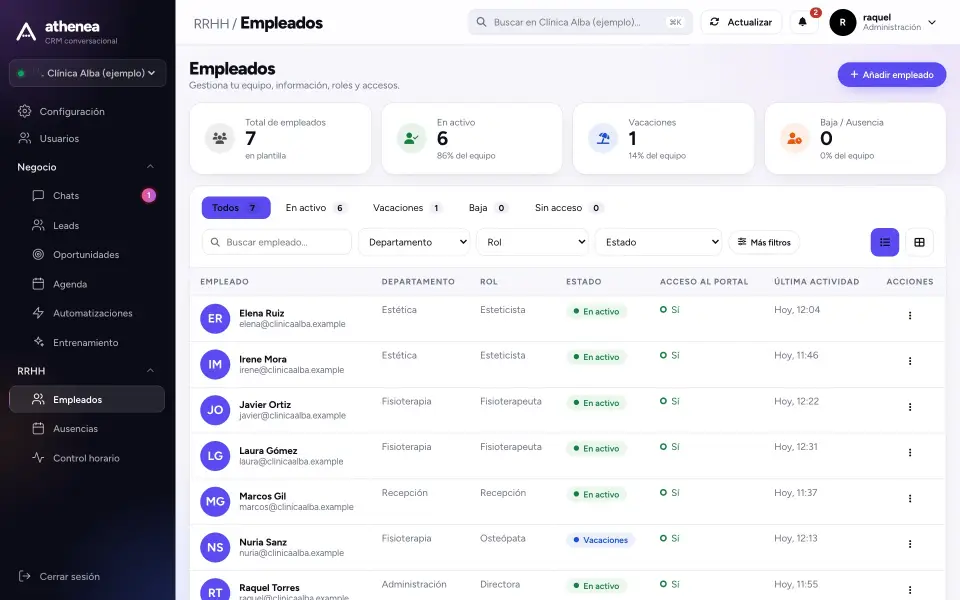Viewport: 960px width, 600px height.
Task: Click the Actualizar button
Action: click(x=741, y=22)
